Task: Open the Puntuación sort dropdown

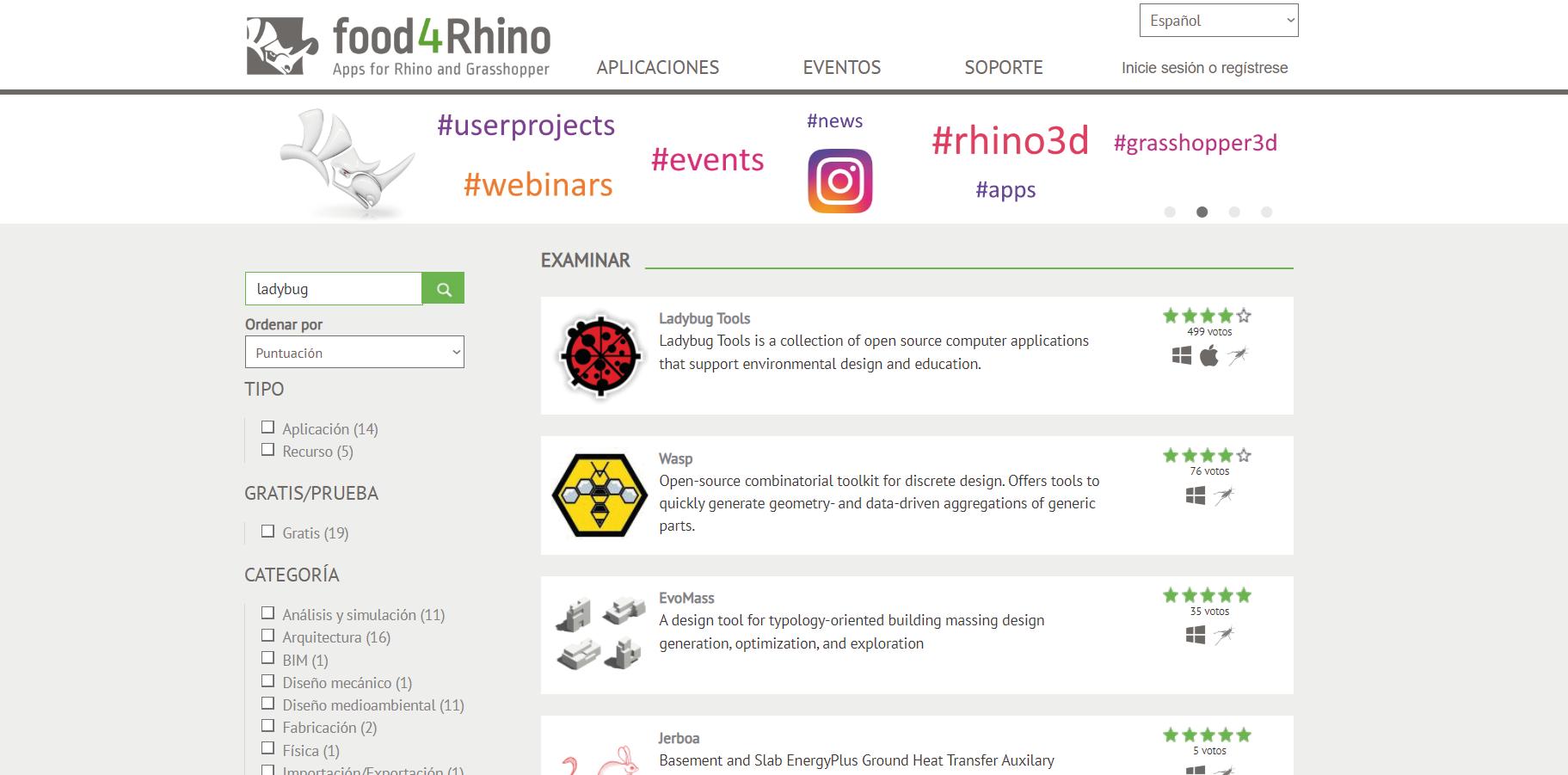Action: [x=354, y=352]
